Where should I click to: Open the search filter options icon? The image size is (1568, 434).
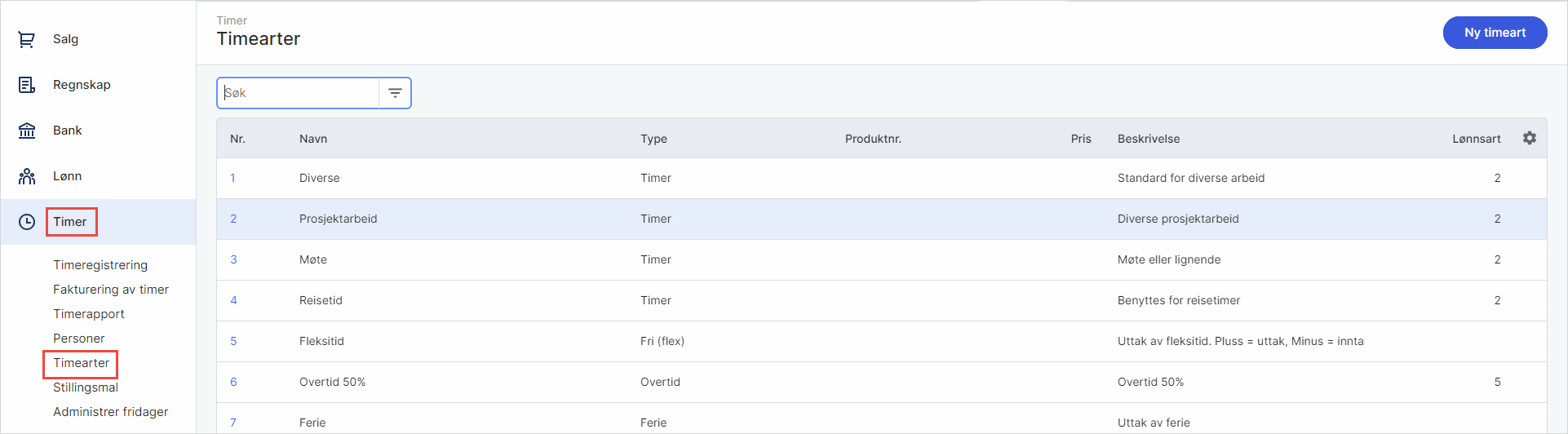(x=395, y=93)
